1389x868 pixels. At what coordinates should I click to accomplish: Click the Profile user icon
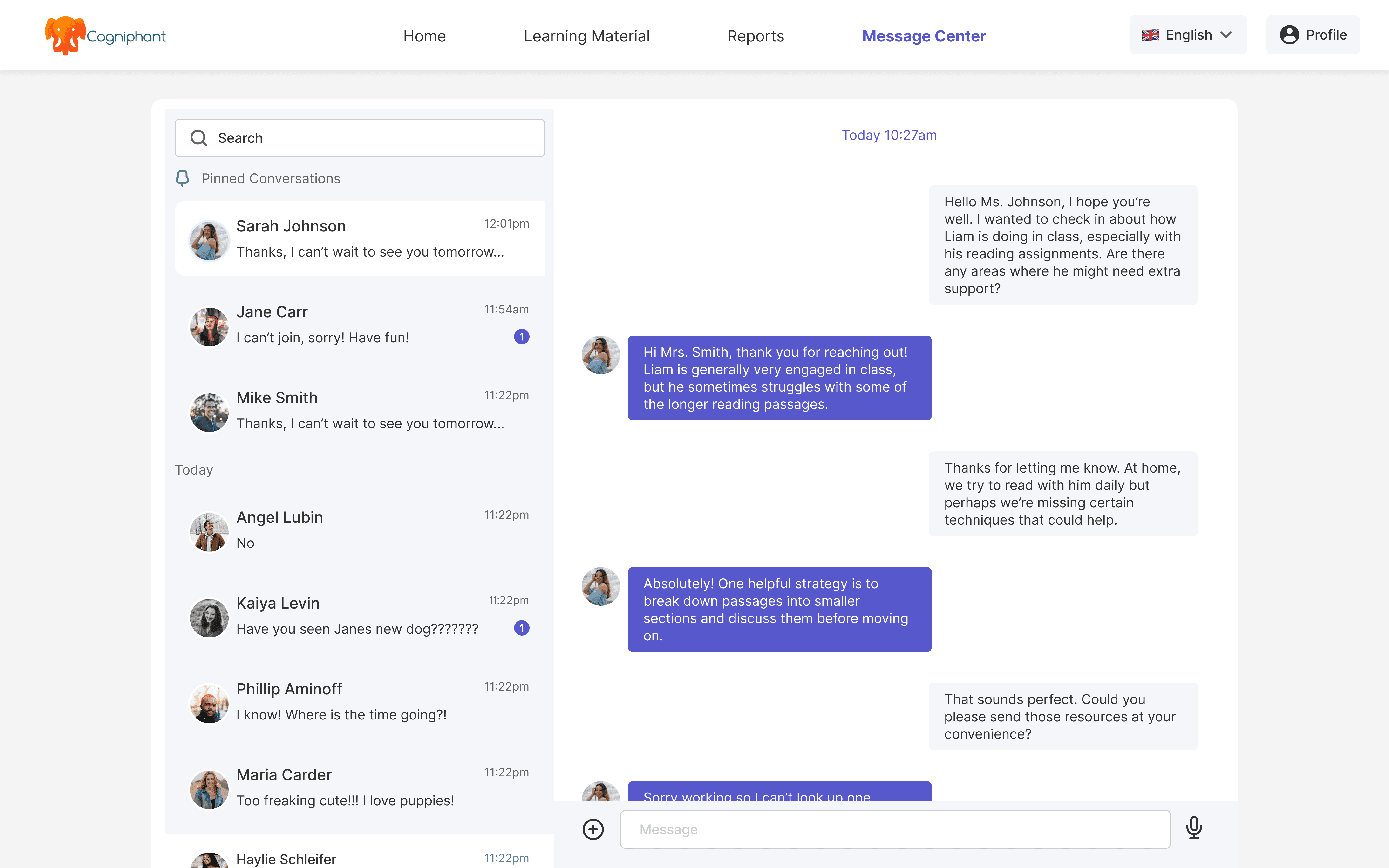click(x=1289, y=35)
